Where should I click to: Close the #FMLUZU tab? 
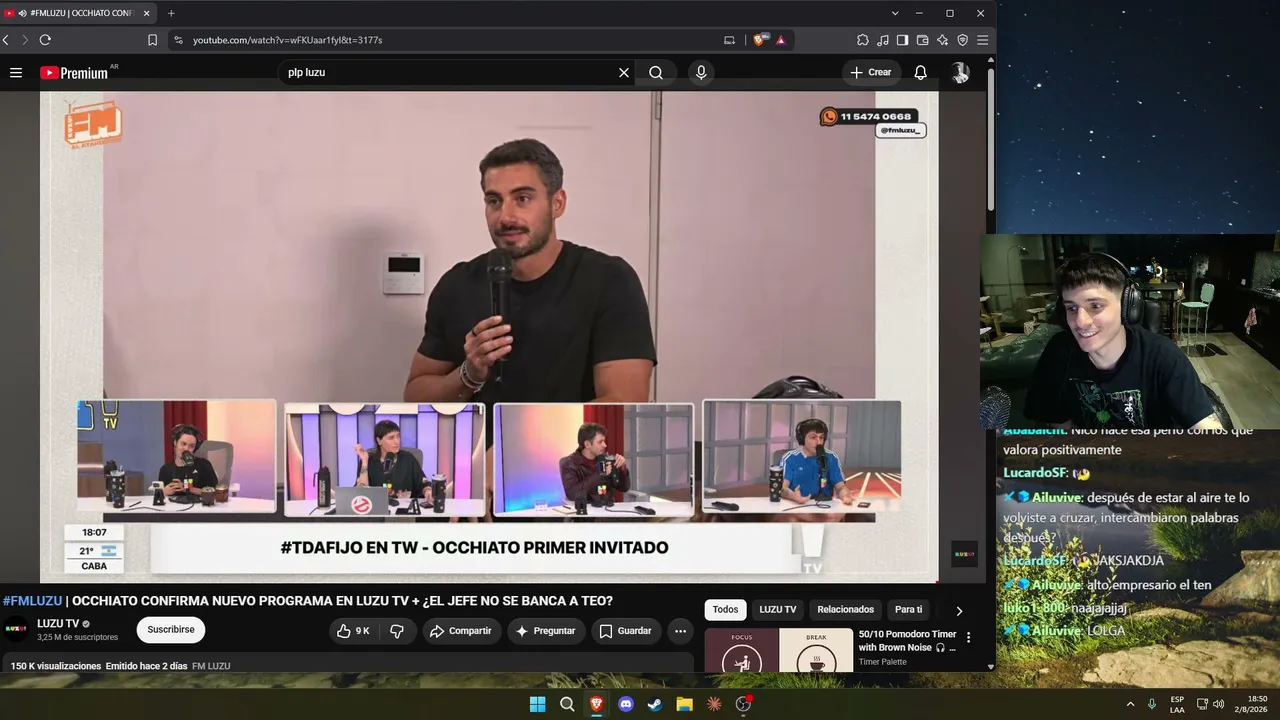click(146, 13)
